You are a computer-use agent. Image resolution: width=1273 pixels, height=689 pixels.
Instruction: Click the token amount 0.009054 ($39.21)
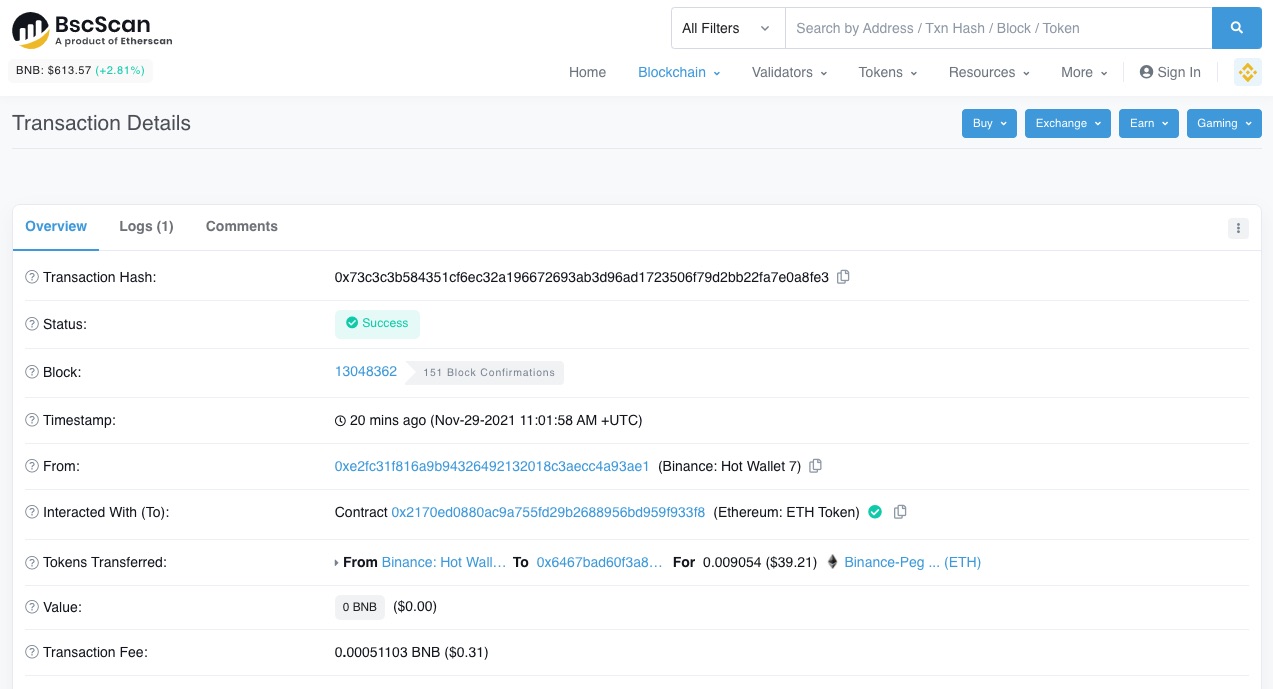click(760, 562)
